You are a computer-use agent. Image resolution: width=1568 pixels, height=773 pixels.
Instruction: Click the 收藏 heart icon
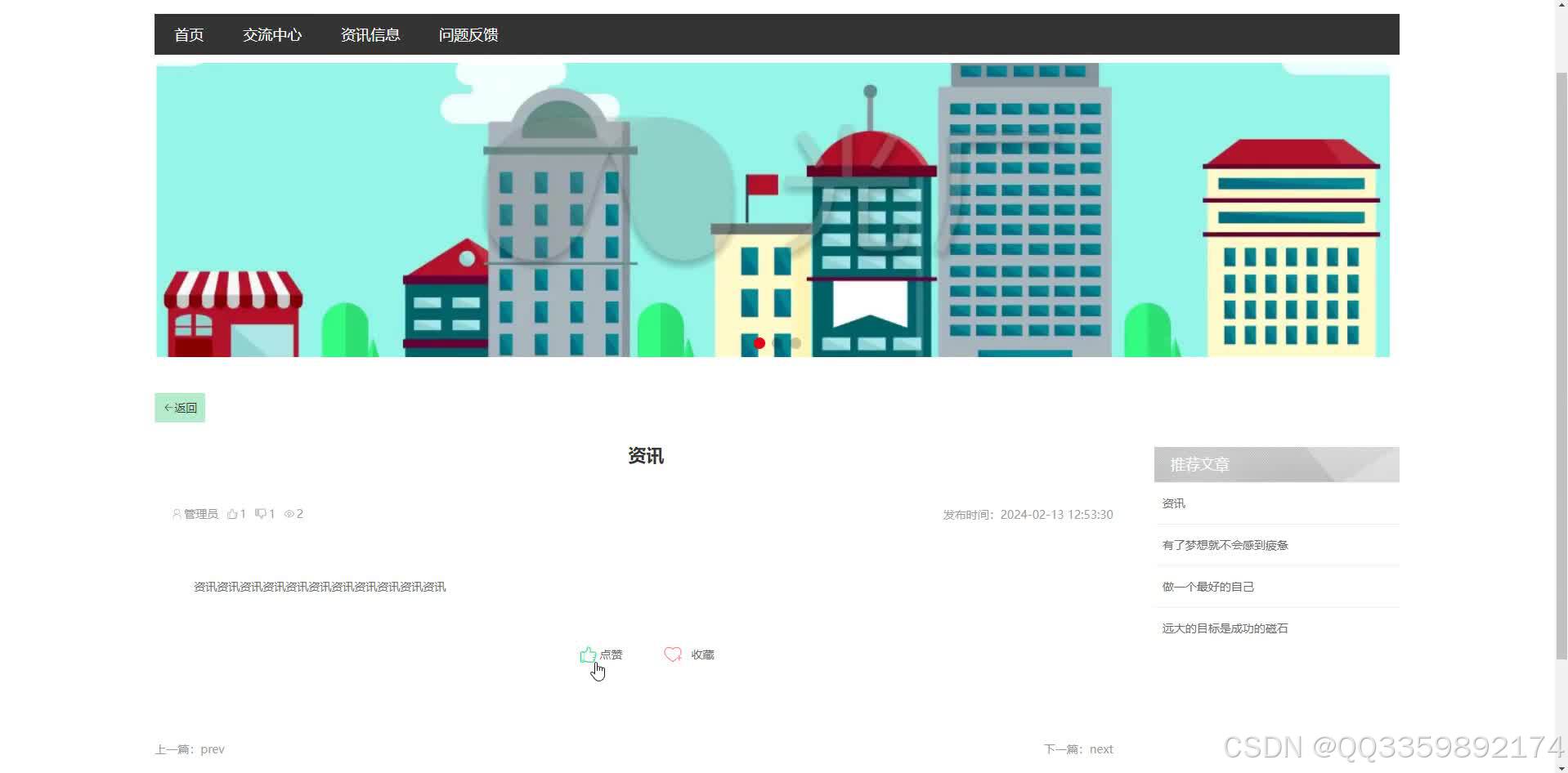tap(672, 655)
